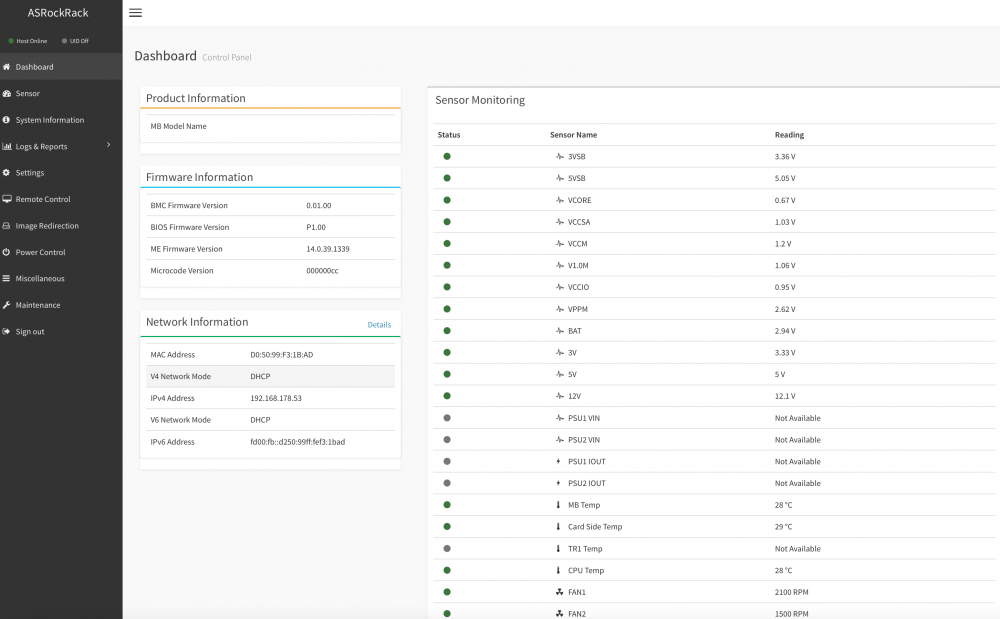Click the Maintenance wrench icon
The width and height of the screenshot is (1000, 619).
pyautogui.click(x=6, y=305)
